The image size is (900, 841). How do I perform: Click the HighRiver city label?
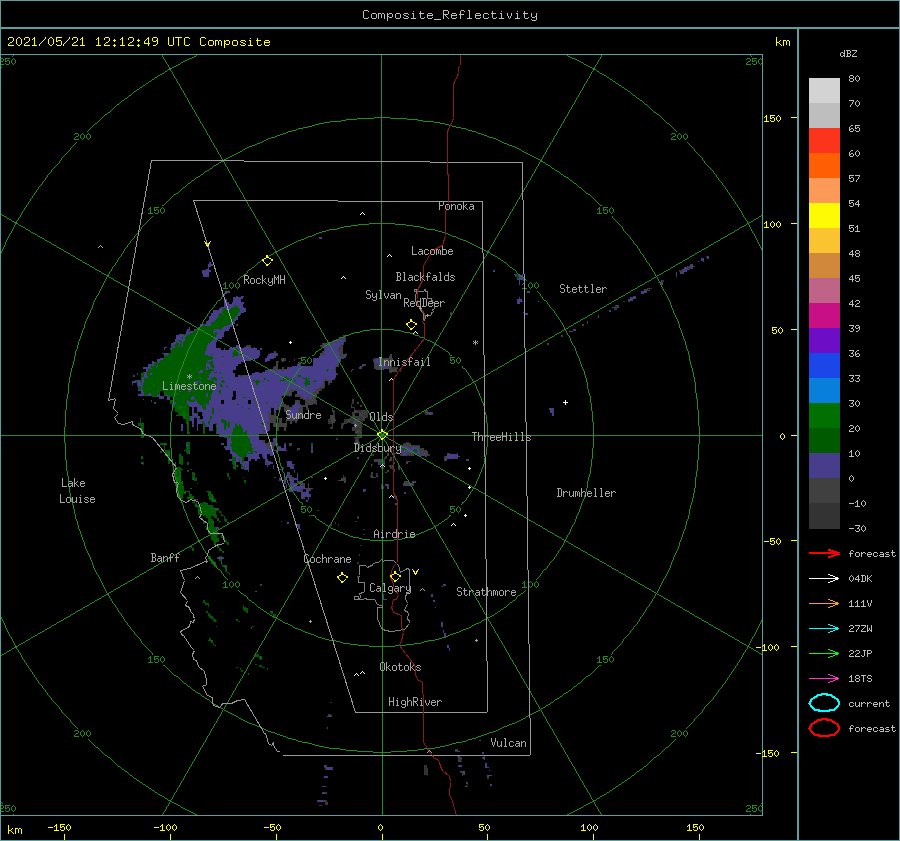(x=415, y=702)
